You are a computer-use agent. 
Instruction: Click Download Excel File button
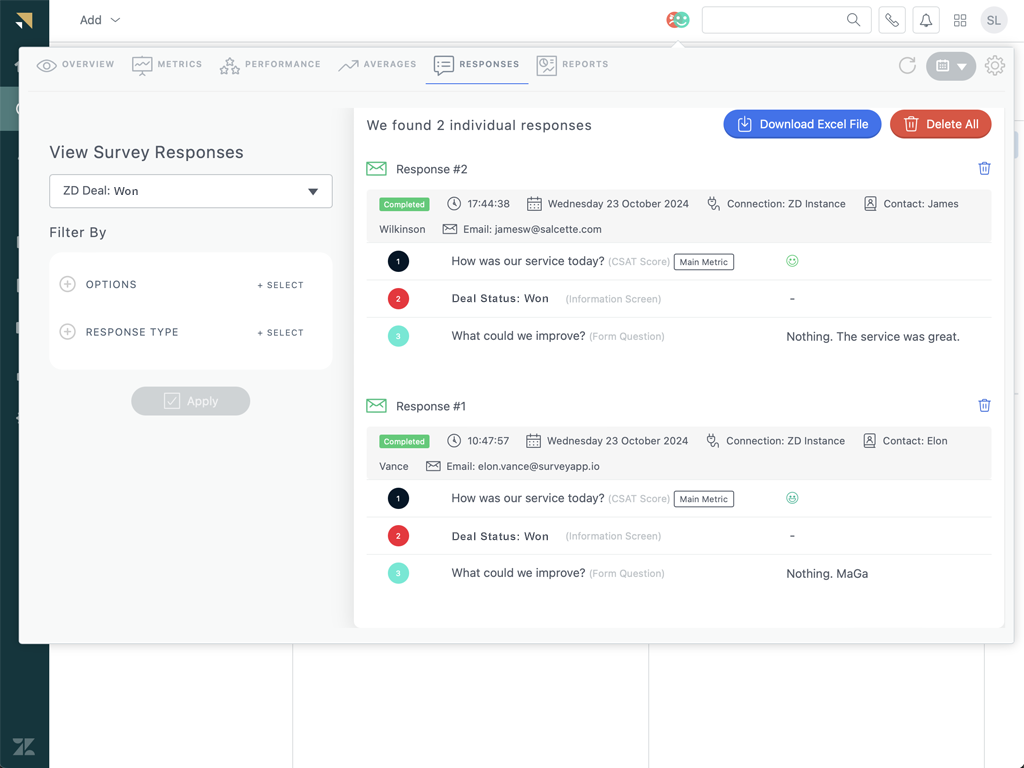click(x=802, y=124)
